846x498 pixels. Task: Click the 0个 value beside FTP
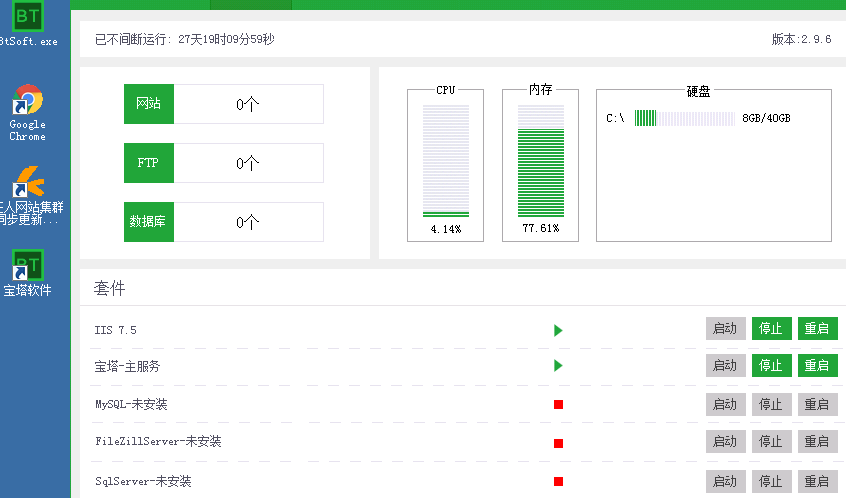(x=248, y=163)
